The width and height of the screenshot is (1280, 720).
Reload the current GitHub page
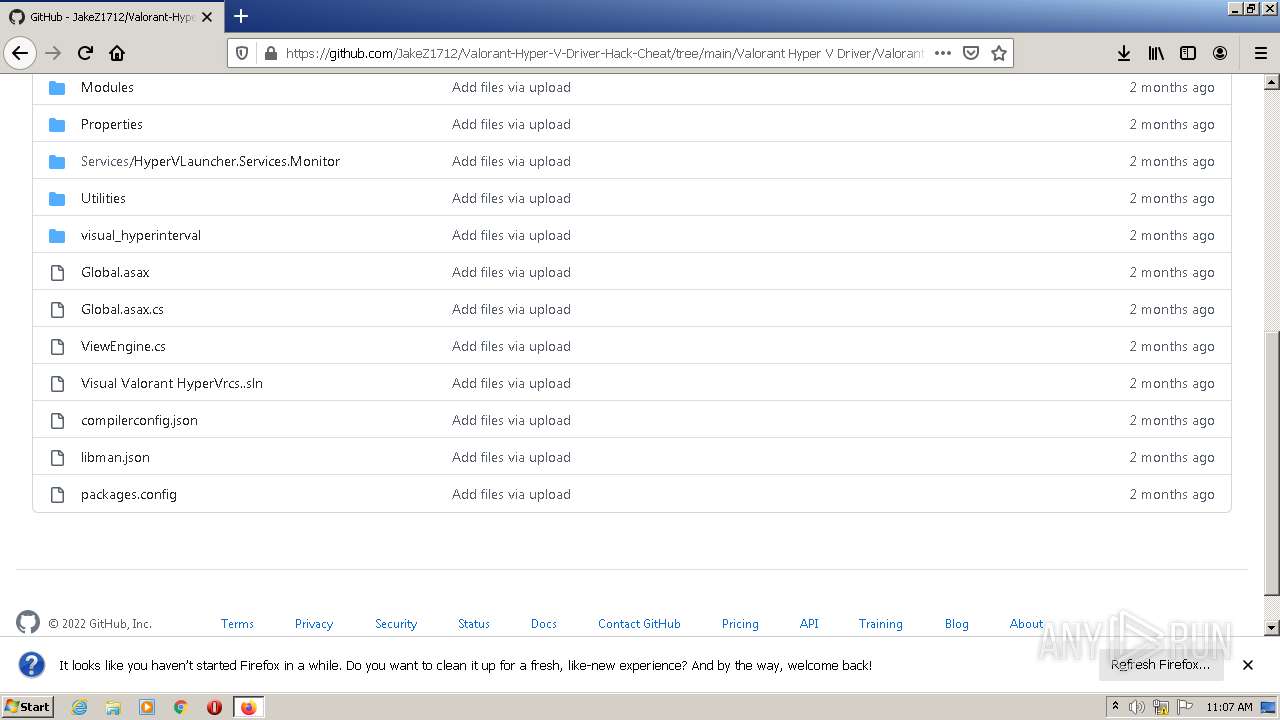[x=85, y=53]
